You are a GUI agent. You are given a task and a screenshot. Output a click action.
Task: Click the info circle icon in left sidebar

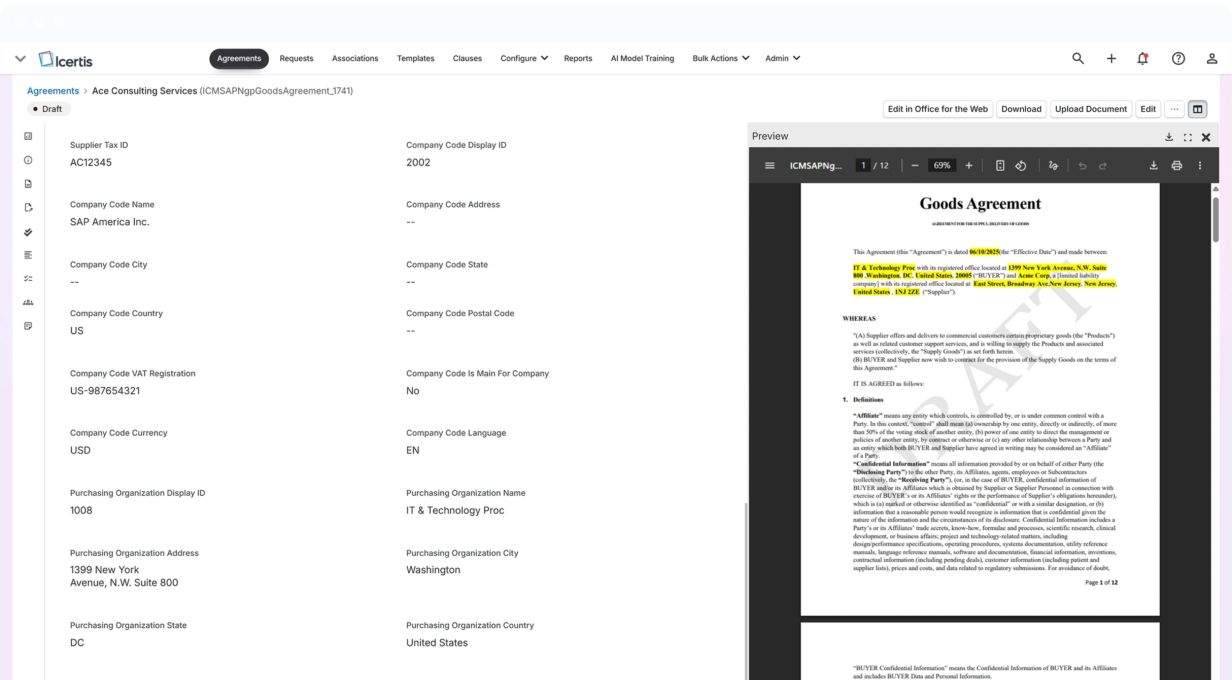[28, 160]
